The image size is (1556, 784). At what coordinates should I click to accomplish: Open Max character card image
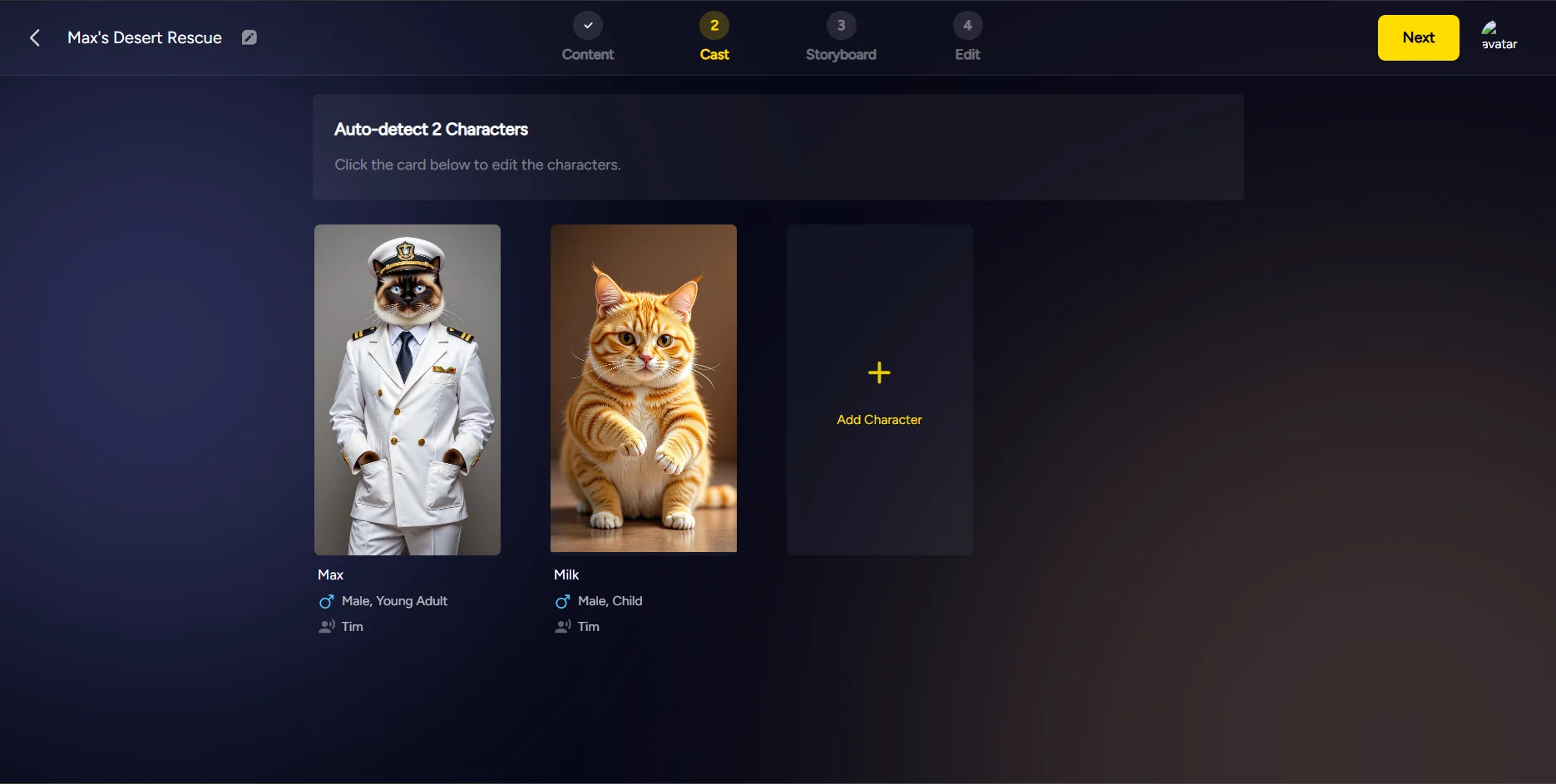coord(408,390)
